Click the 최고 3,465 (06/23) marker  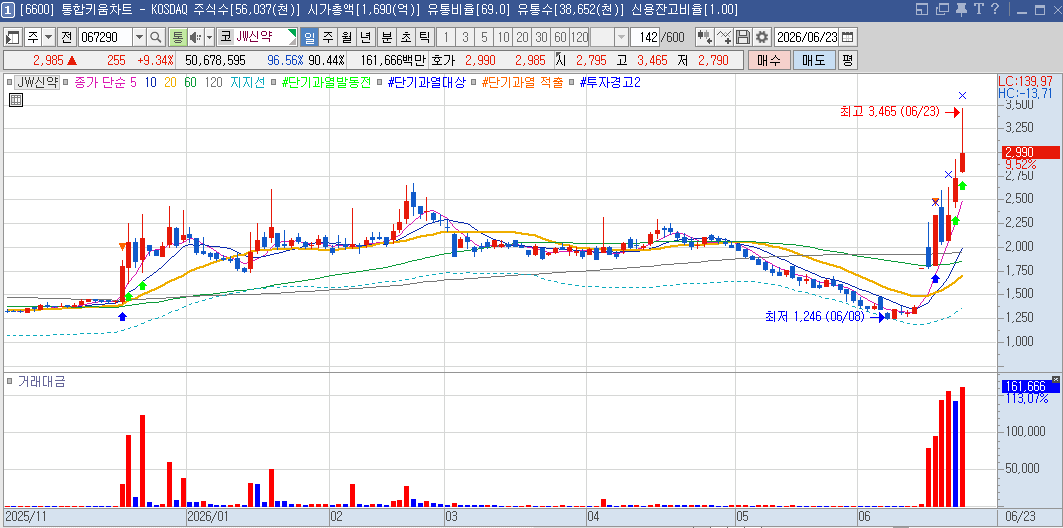pos(899,113)
